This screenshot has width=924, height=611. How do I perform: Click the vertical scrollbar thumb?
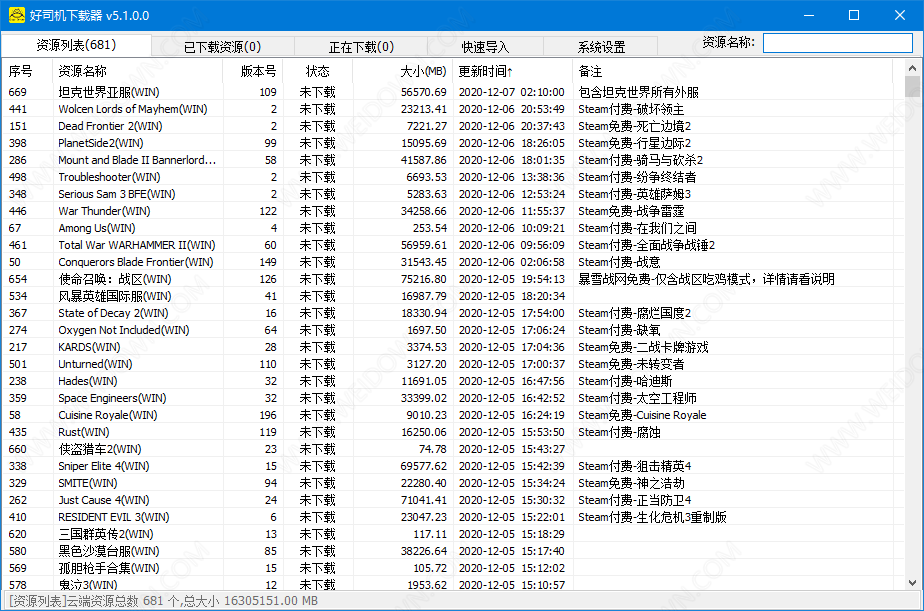(x=912, y=87)
